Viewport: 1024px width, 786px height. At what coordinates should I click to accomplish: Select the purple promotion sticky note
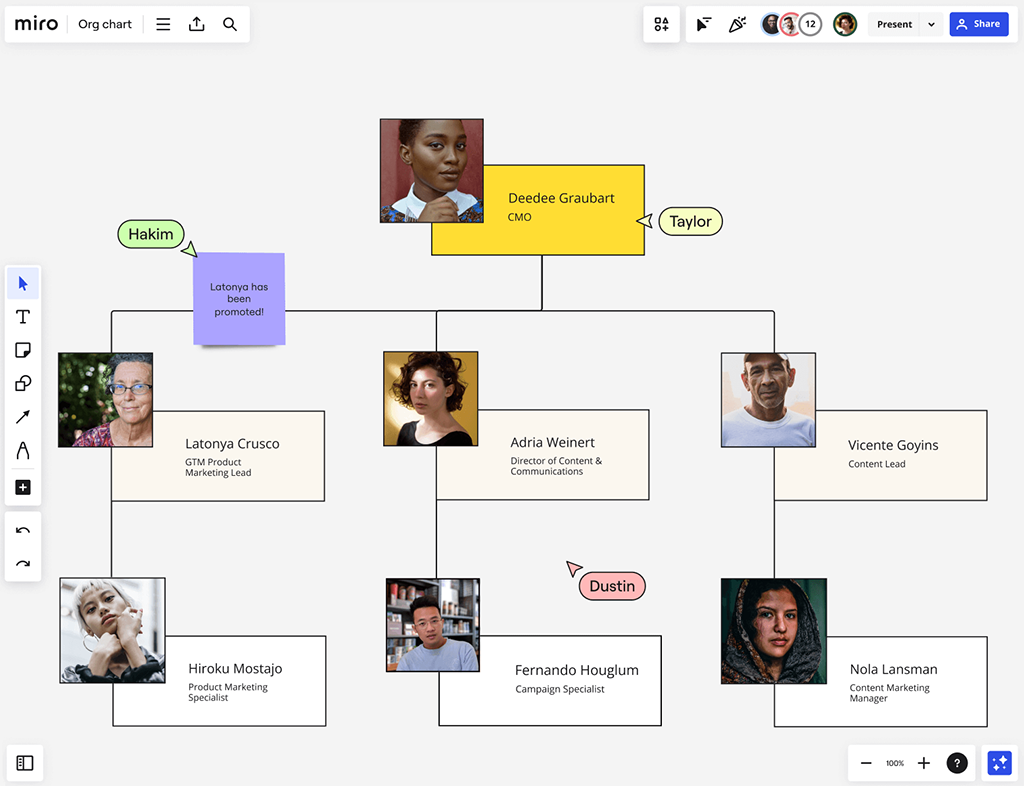[239, 299]
